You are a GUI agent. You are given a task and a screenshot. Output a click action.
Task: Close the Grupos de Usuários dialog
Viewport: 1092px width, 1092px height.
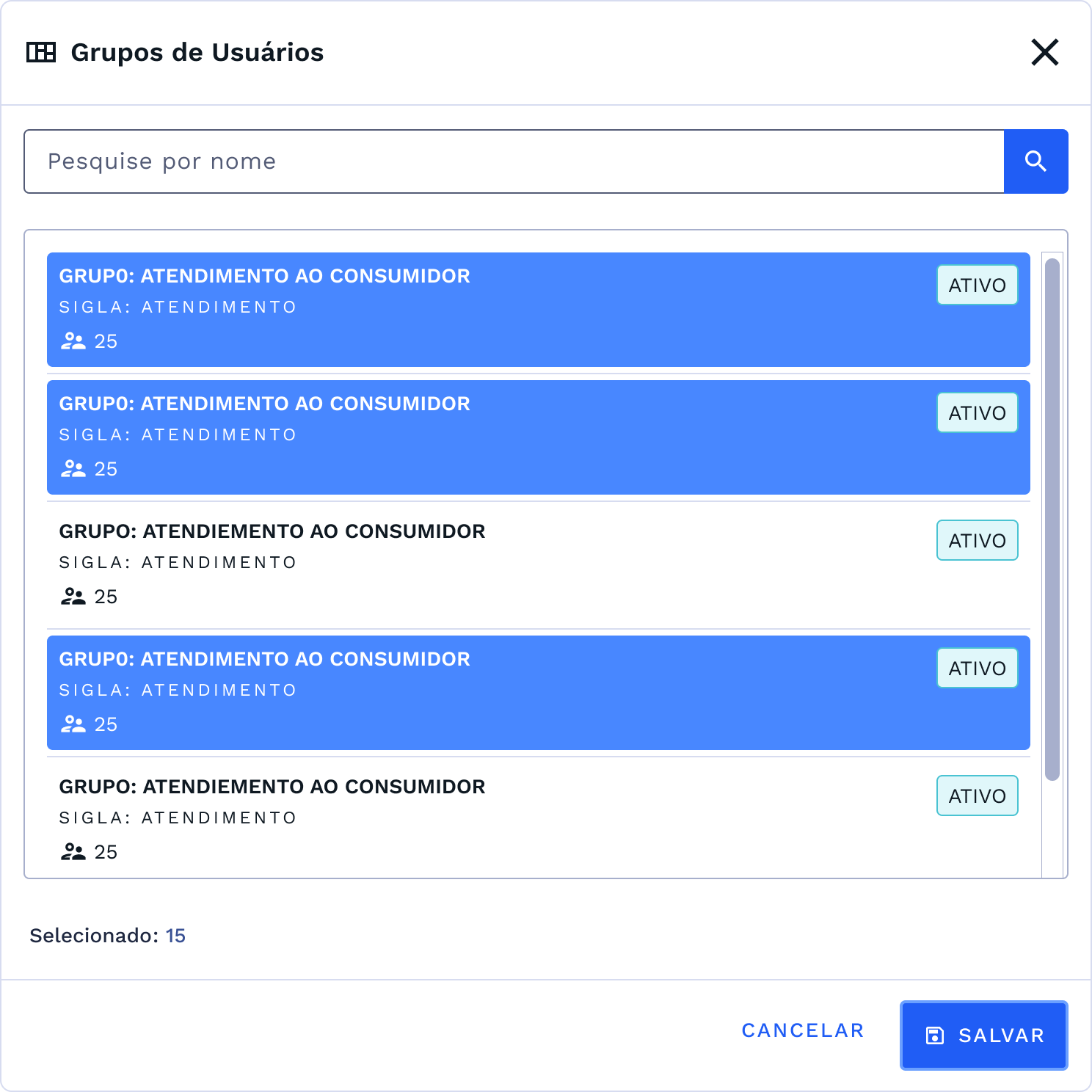1045,52
